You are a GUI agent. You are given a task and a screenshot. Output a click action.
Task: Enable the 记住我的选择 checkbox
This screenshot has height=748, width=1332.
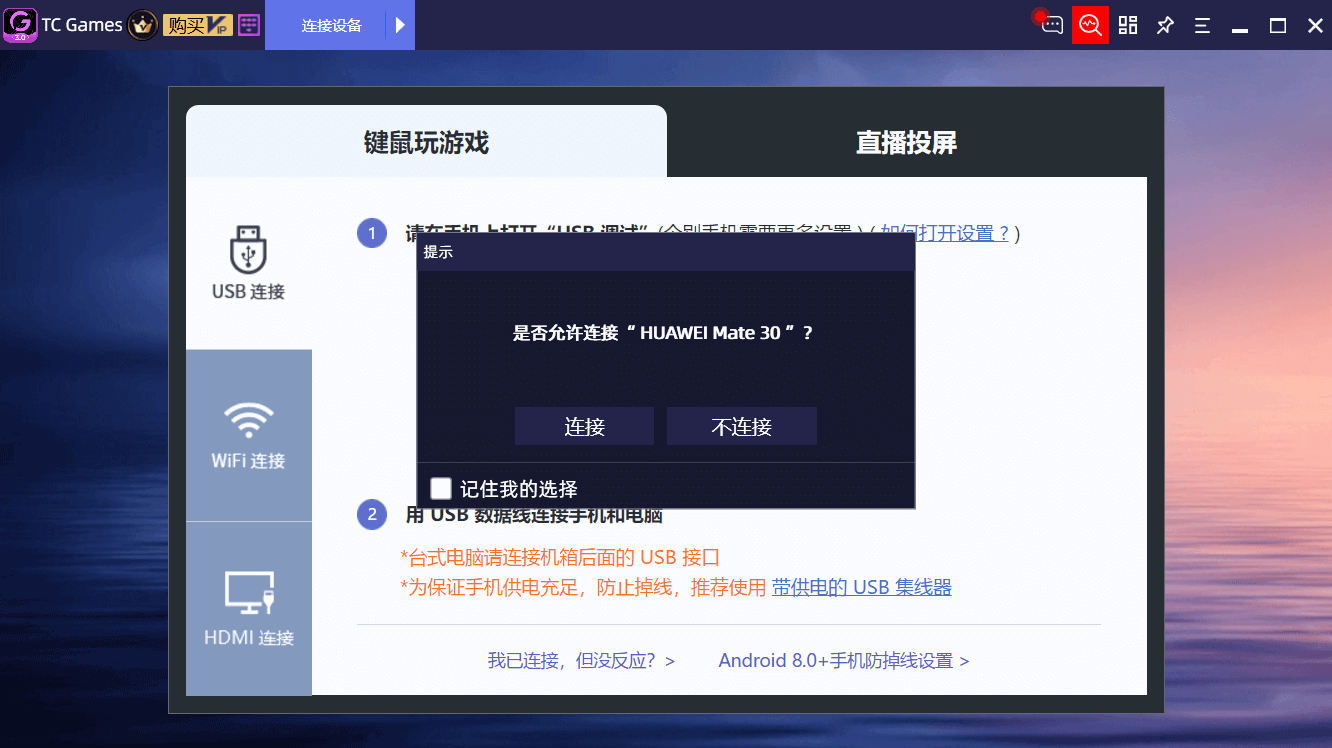click(441, 488)
